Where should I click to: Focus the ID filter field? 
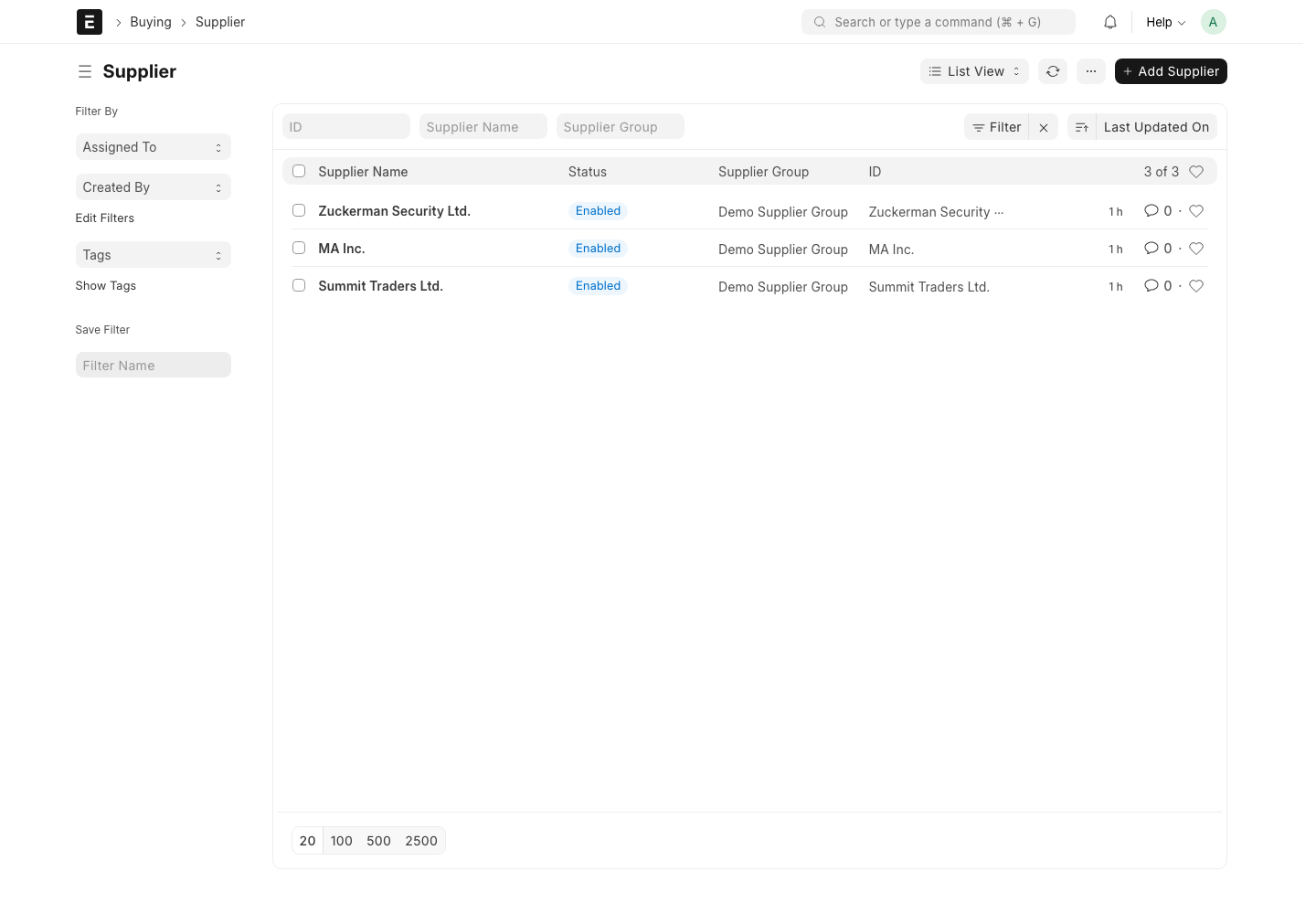click(x=346, y=127)
